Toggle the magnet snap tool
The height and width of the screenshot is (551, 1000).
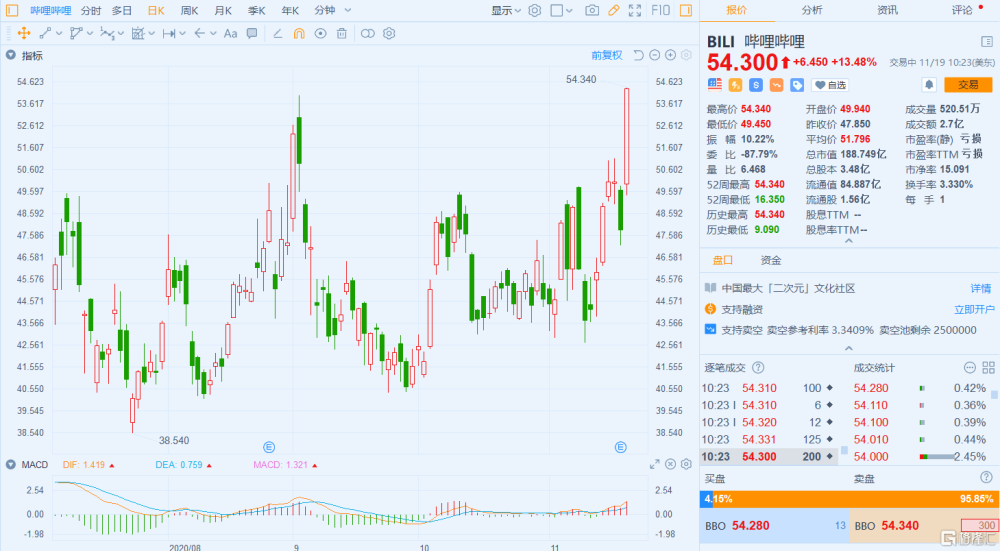[x=299, y=33]
